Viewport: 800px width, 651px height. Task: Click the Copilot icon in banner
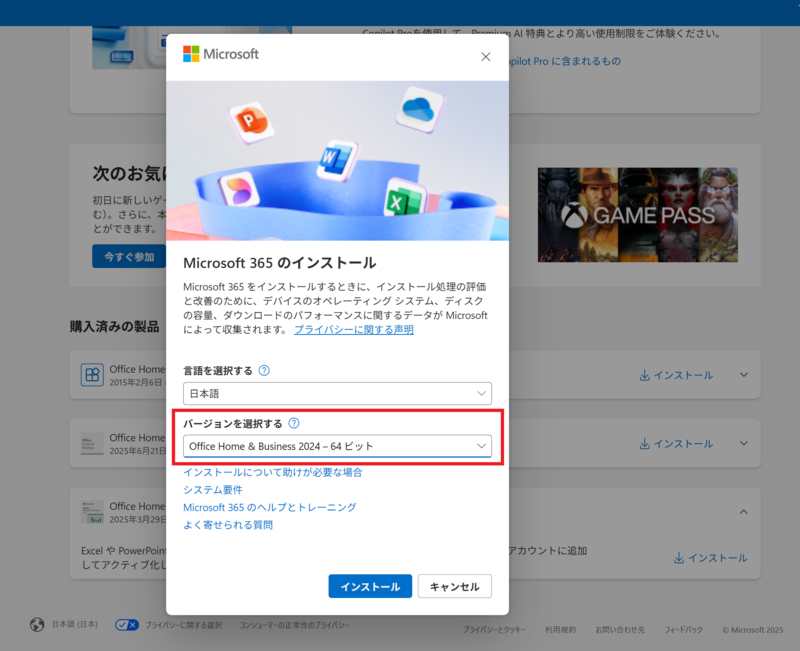(238, 189)
